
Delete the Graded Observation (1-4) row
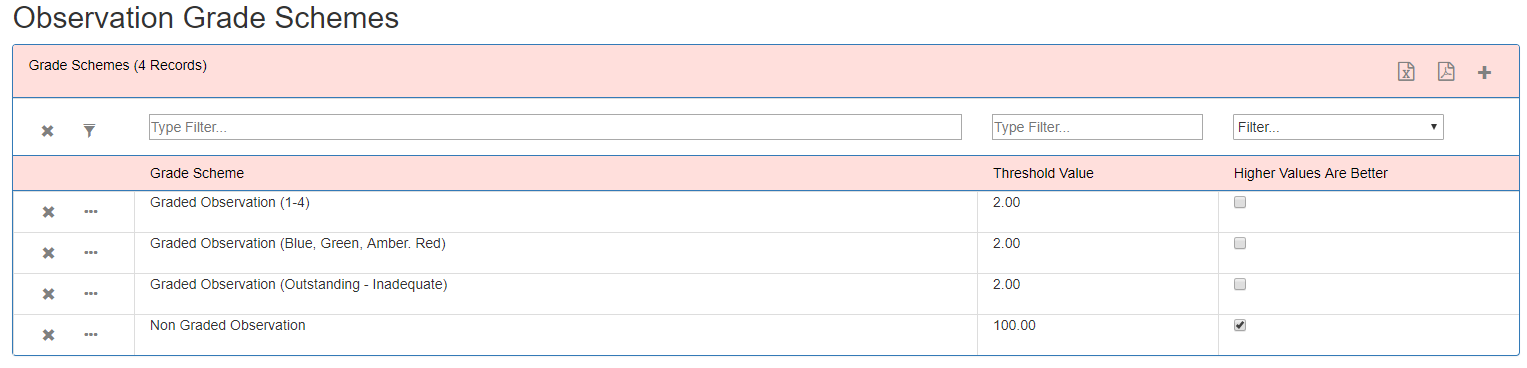[x=47, y=212]
